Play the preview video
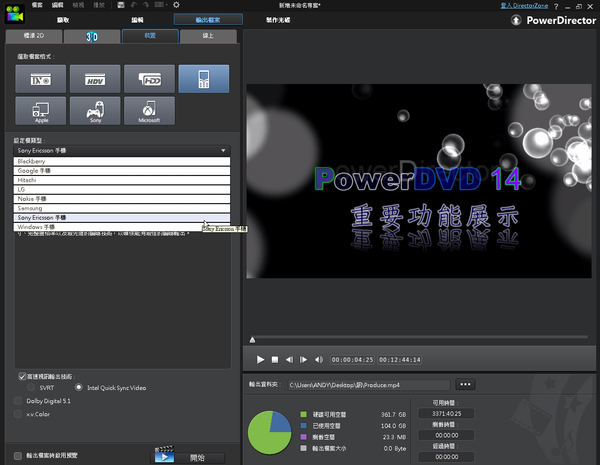This screenshot has width=600, height=465. [x=260, y=359]
